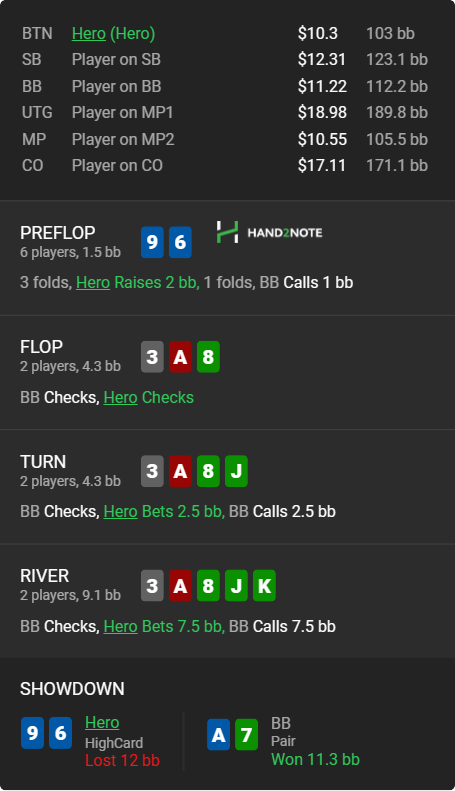The image size is (455, 791).
Task: Click the Won 11.3 bb result
Action: coord(315,759)
